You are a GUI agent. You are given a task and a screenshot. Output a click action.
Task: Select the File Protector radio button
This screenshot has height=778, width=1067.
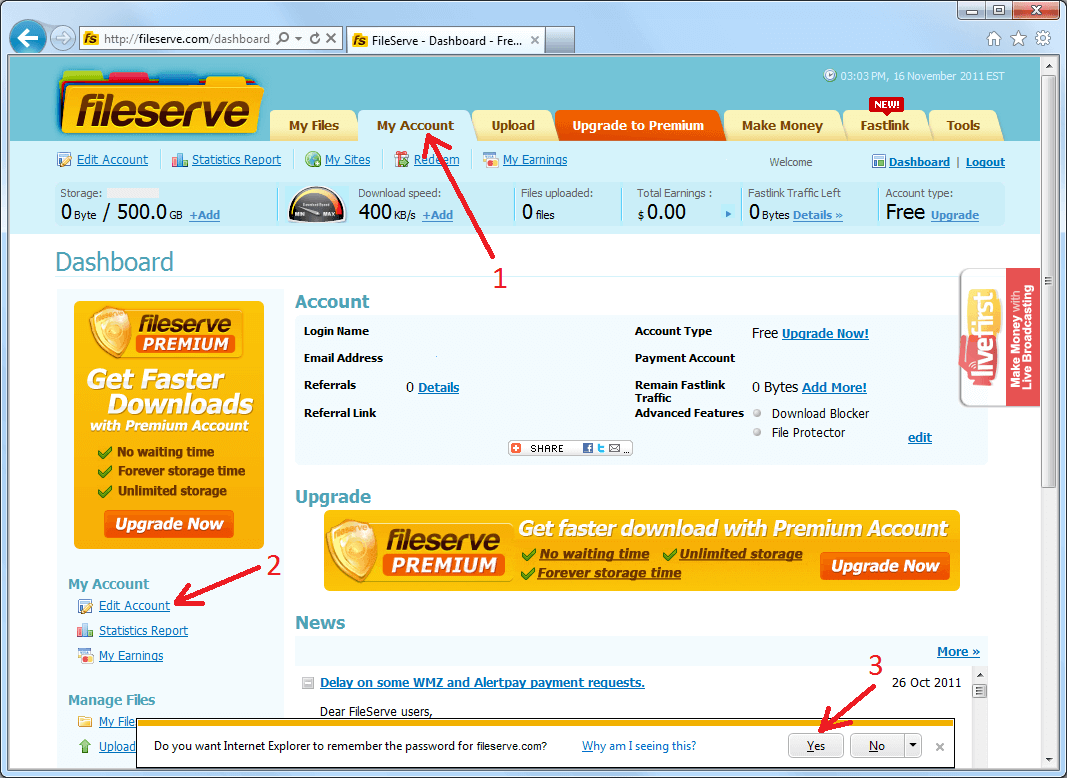point(757,432)
